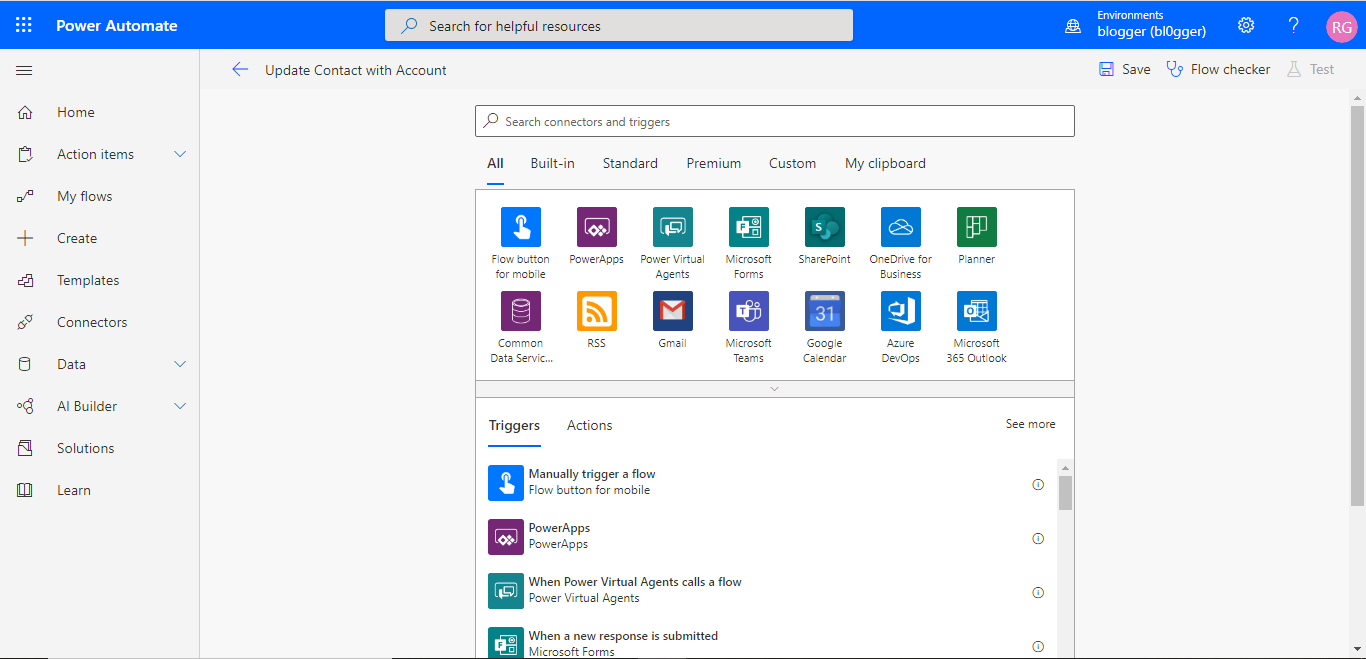Collapse the navigation pane with the hamburger menu
The image size is (1366, 659).
(x=24, y=70)
